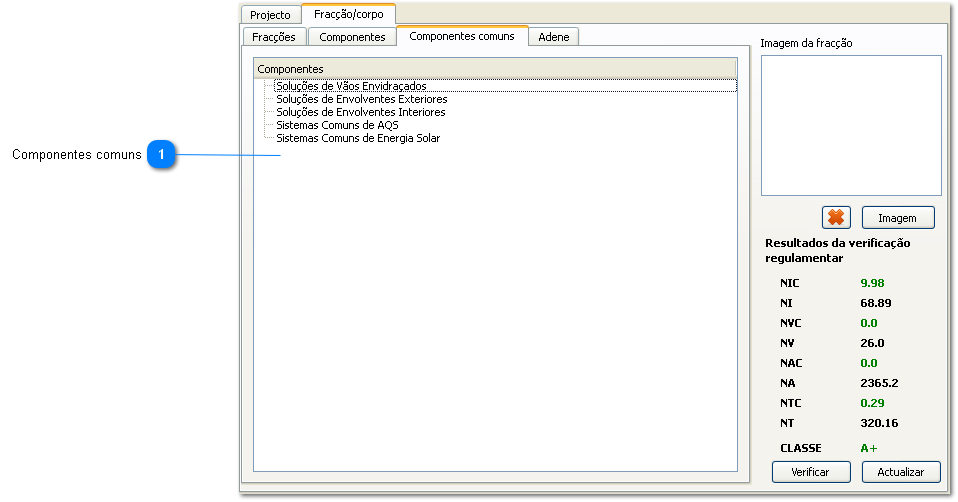The width and height of the screenshot is (958, 502).
Task: Expand Soluções de Envolventes Exteriores node
Action: [x=361, y=99]
